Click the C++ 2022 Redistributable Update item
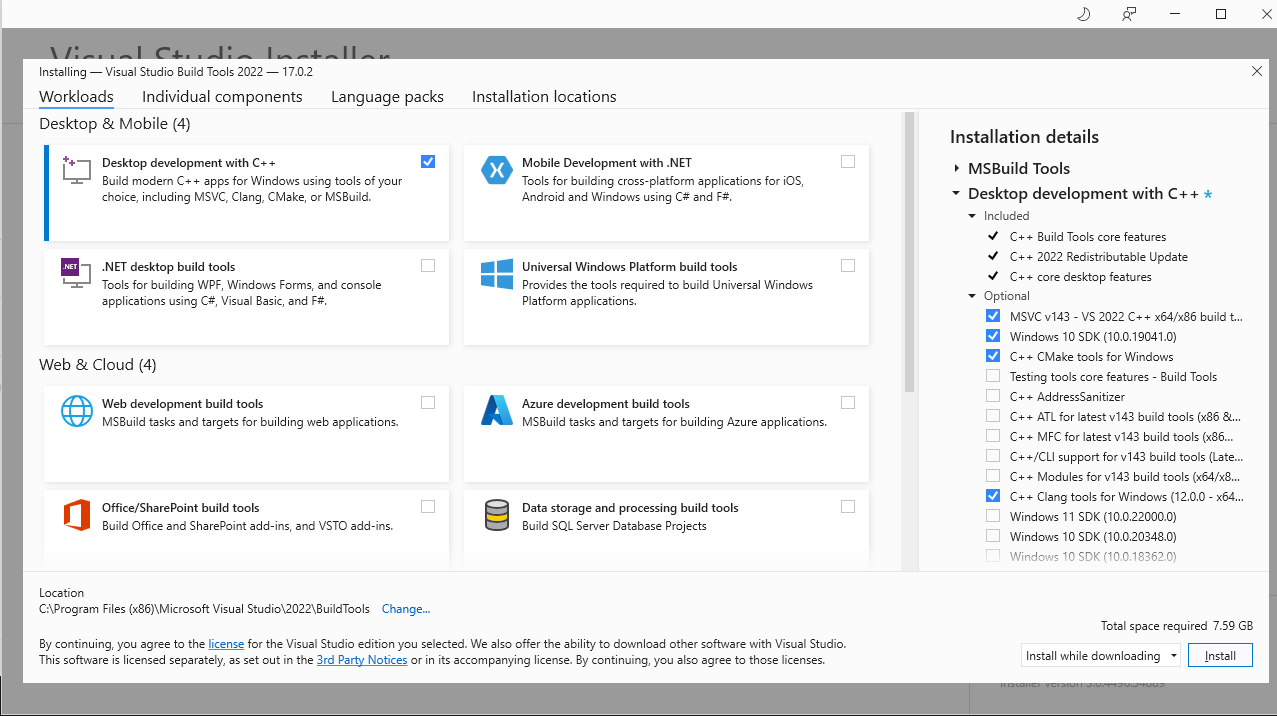This screenshot has width=1277, height=716. [x=1099, y=257]
